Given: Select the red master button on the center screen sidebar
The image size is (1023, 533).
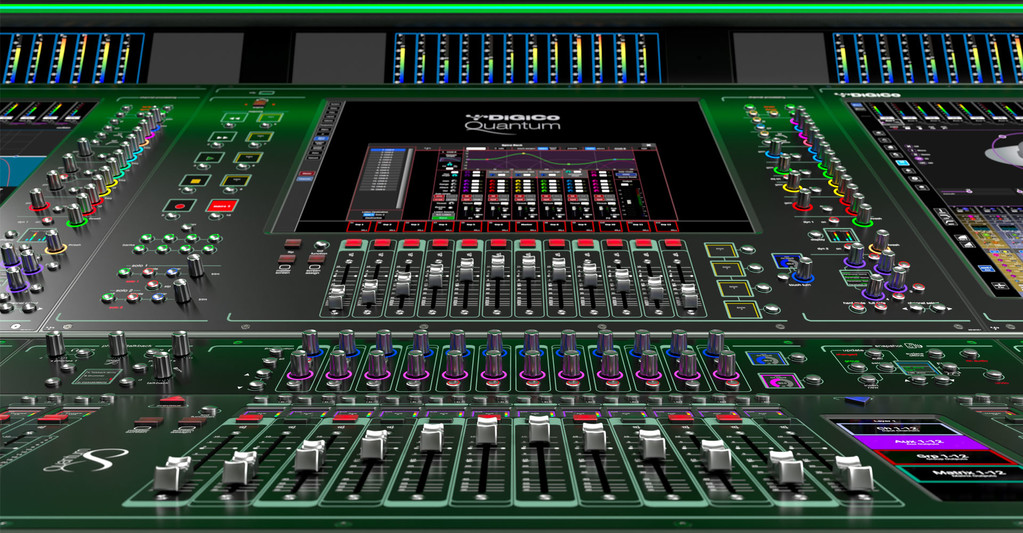Looking at the screenshot, I should [307, 174].
